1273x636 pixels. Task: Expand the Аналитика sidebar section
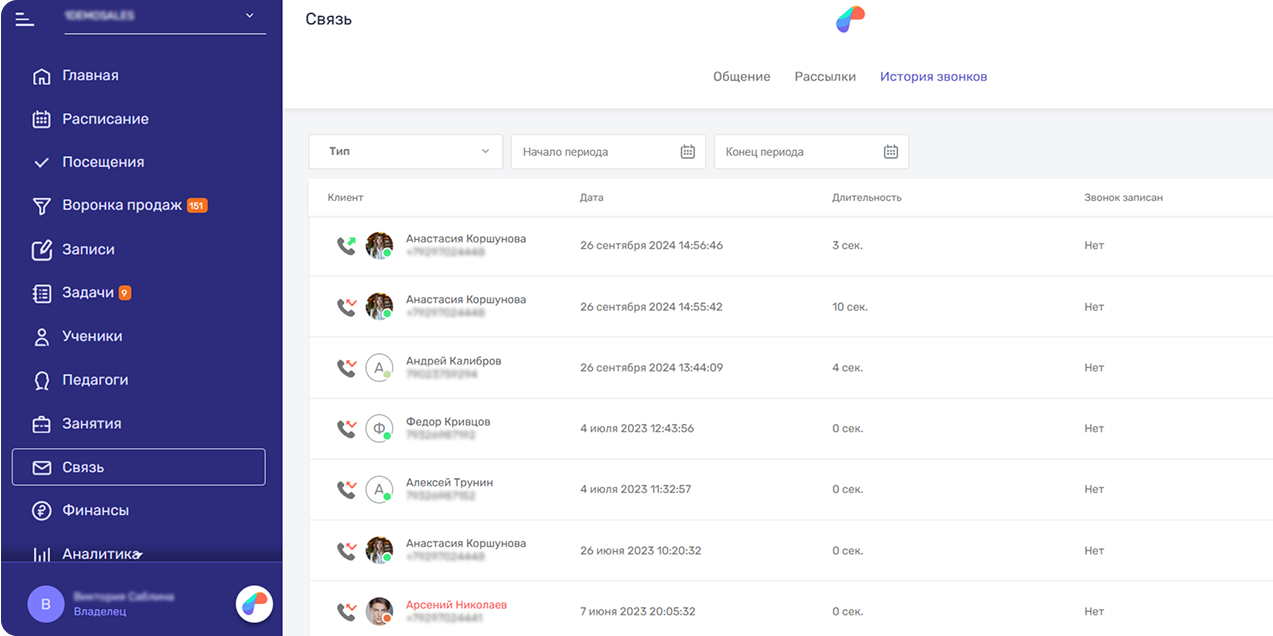(x=100, y=553)
